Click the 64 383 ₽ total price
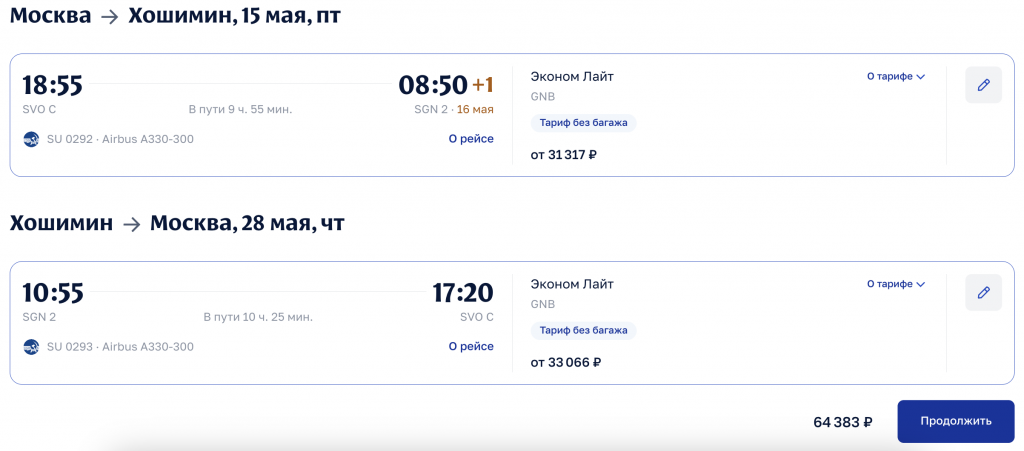The height and width of the screenshot is (451, 1024). (842, 422)
